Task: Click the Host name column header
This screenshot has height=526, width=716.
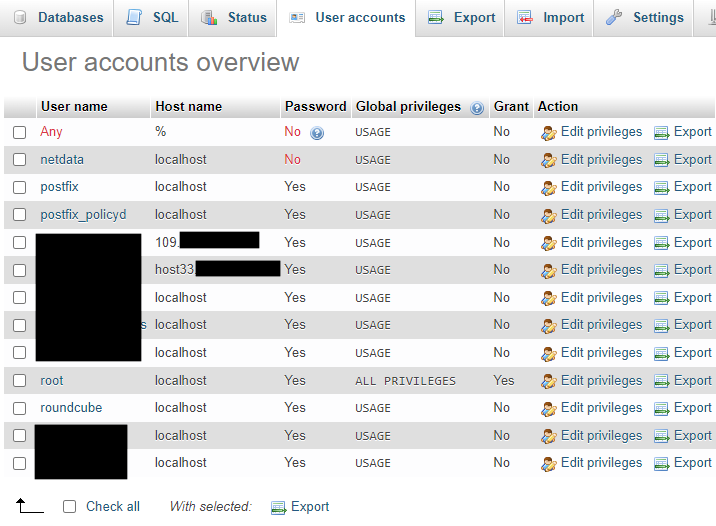Action: pos(189,106)
